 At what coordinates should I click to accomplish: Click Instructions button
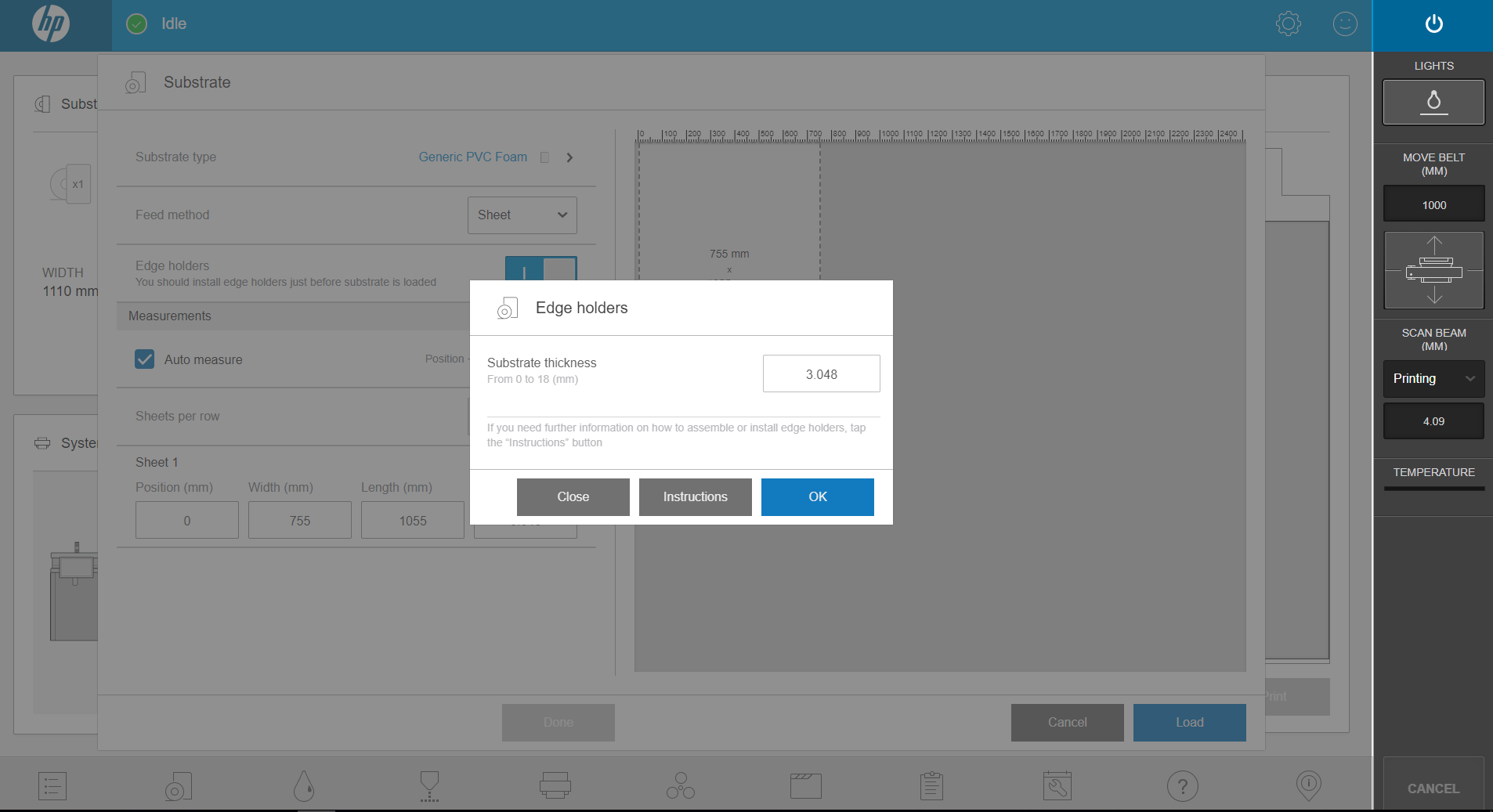(x=696, y=497)
